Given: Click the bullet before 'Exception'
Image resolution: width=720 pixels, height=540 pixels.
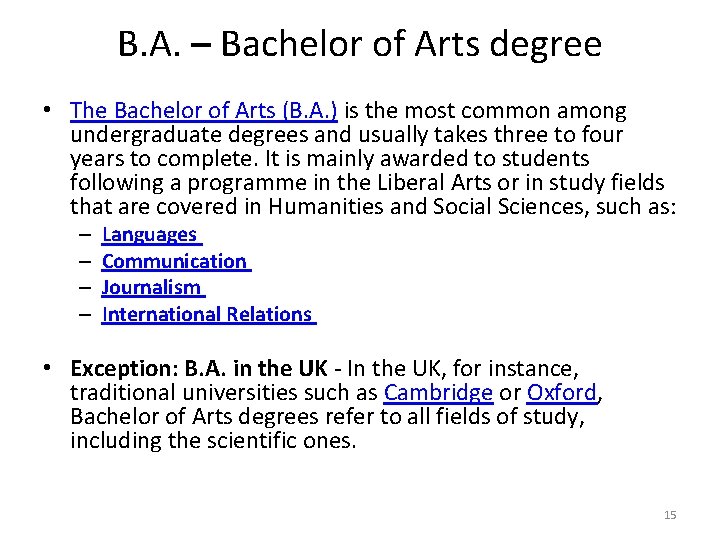Looking at the screenshot, I should (49, 370).
